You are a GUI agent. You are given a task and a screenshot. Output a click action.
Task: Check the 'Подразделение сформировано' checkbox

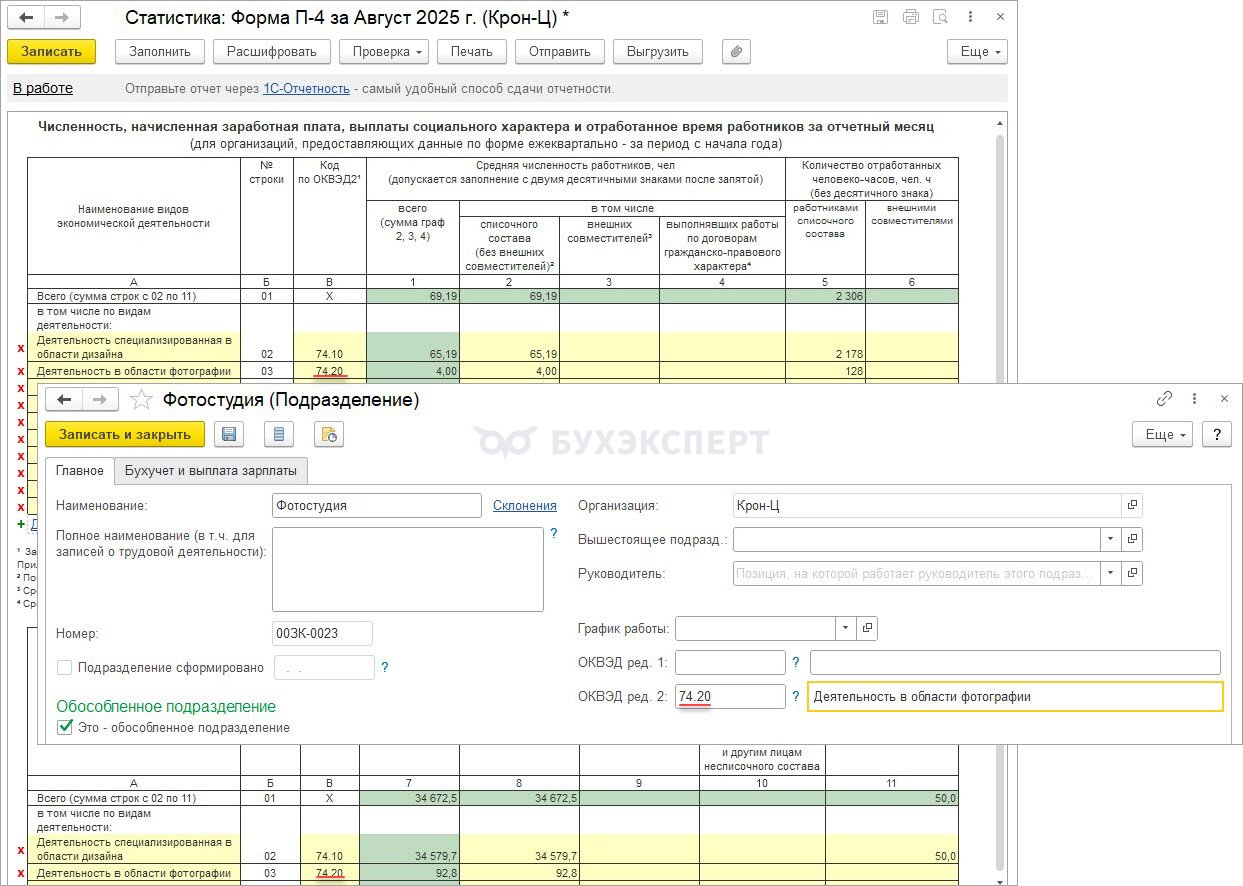pos(65,667)
